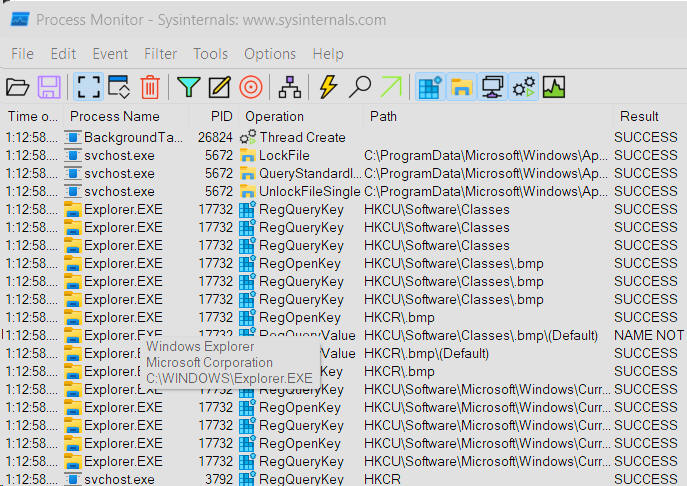Click the PID column header
This screenshot has width=687, height=486.
(x=221, y=116)
